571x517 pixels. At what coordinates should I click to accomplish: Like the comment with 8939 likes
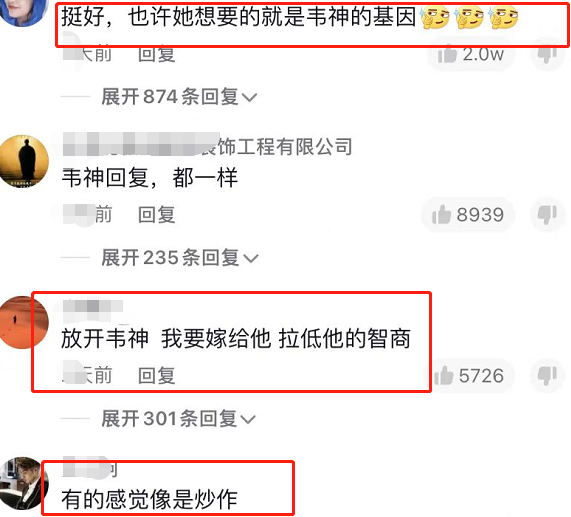[468, 214]
